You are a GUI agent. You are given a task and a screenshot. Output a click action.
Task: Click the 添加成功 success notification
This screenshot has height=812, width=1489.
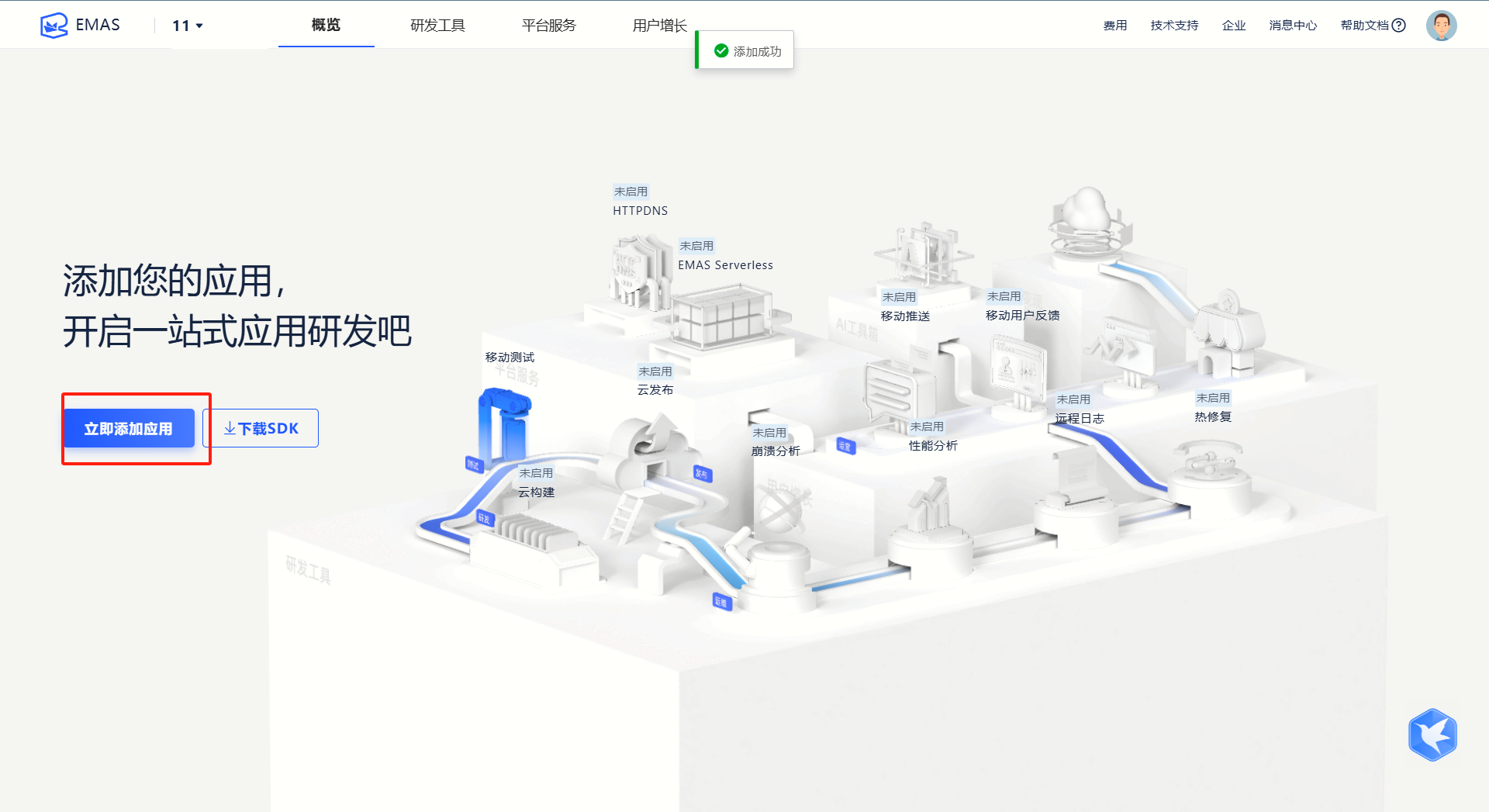click(744, 50)
